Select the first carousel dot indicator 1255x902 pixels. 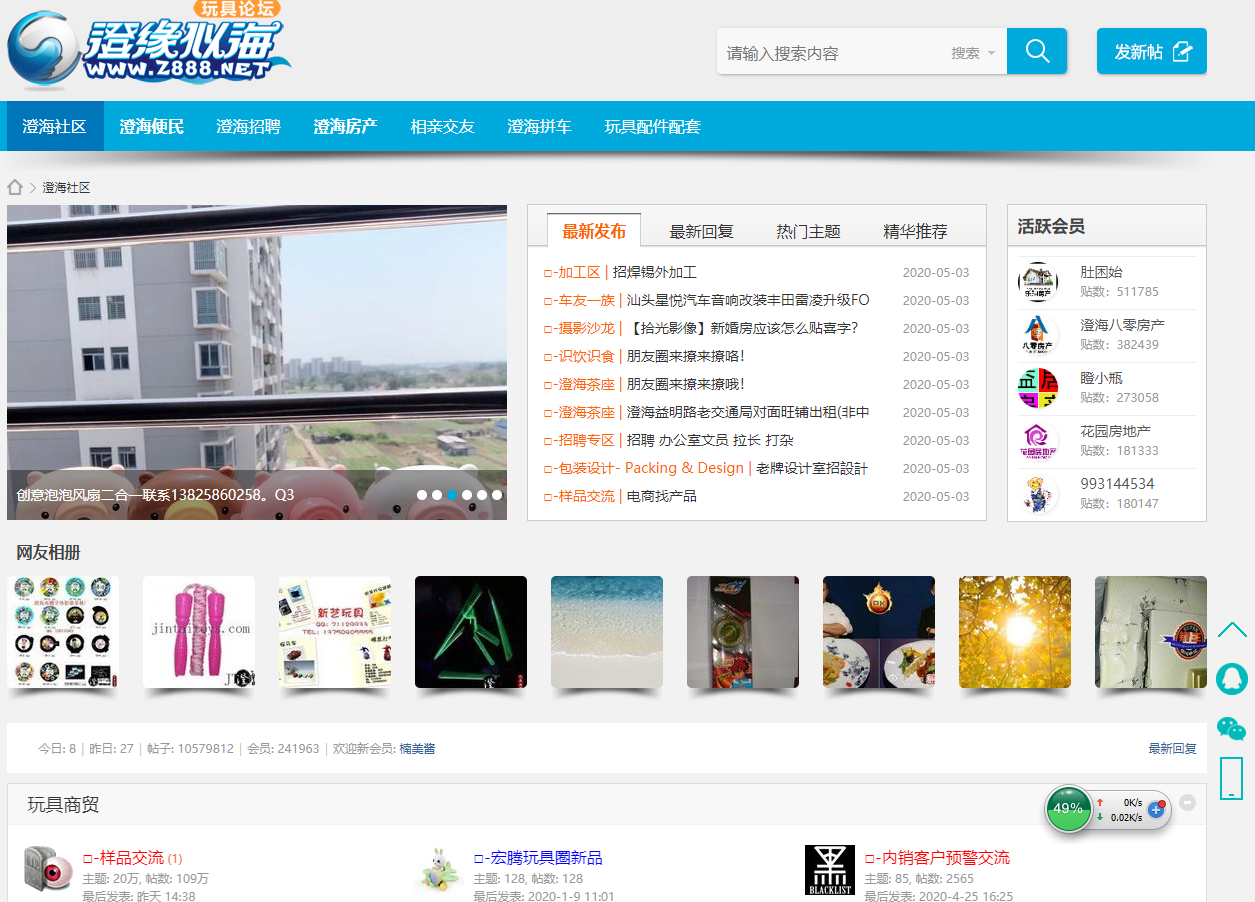422,495
